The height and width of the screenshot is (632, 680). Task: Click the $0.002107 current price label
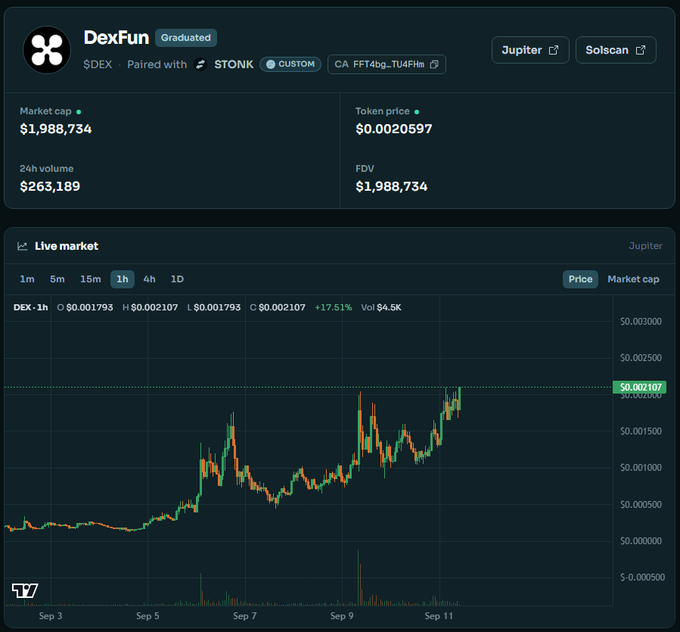[640, 387]
